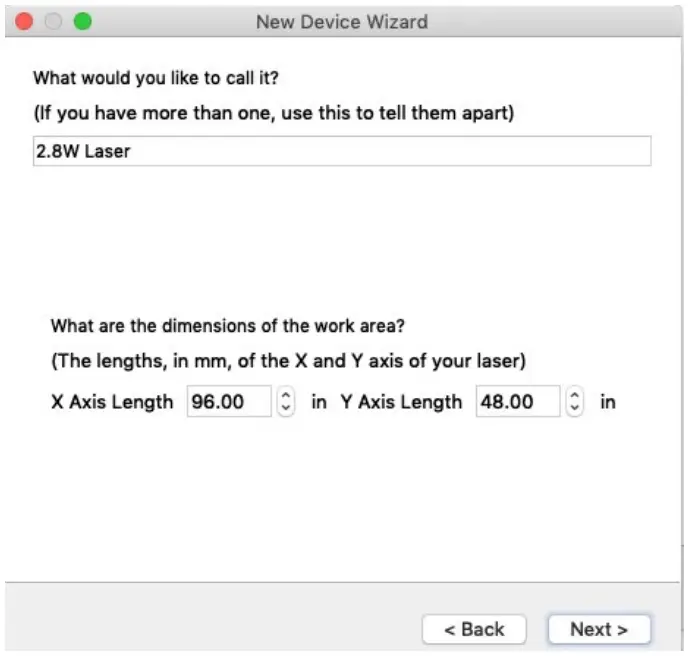Select 'What are the dimensions of the work area?' text
This screenshot has height=656, width=688.
click(x=228, y=326)
